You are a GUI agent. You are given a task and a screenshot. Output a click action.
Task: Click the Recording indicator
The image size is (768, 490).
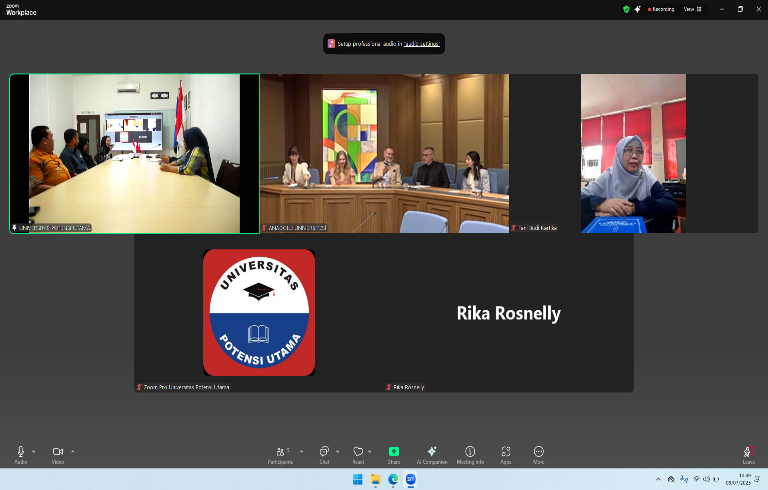point(660,9)
